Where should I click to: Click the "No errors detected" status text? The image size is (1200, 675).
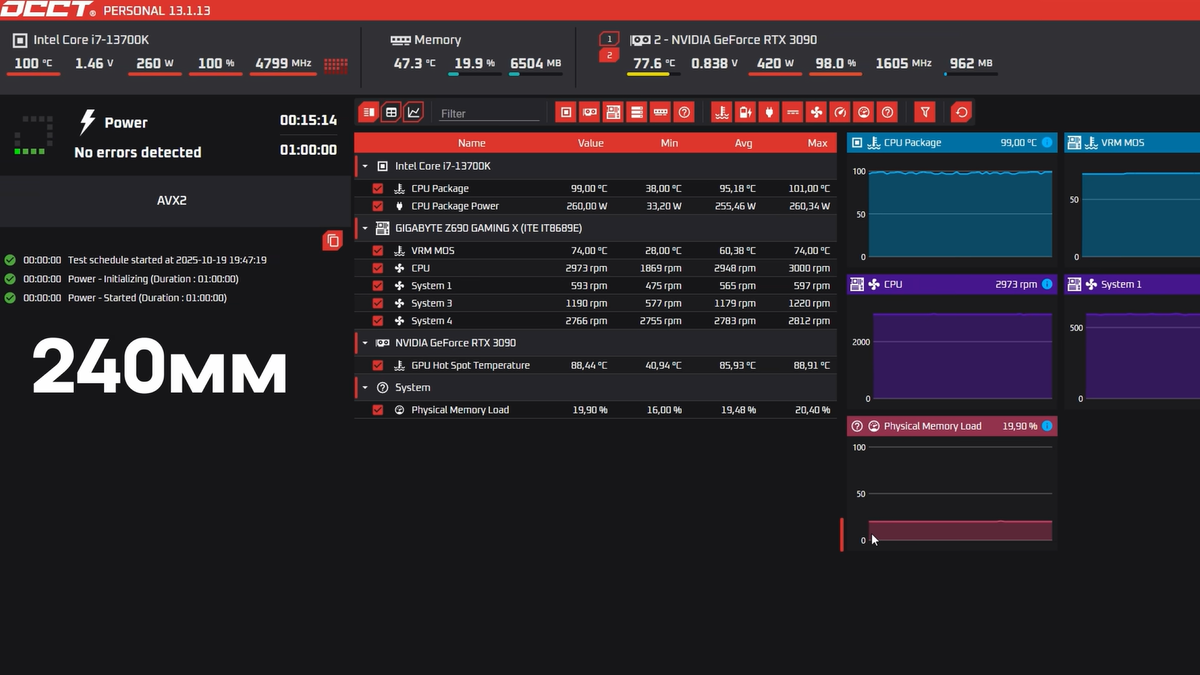pyautogui.click(x=138, y=152)
